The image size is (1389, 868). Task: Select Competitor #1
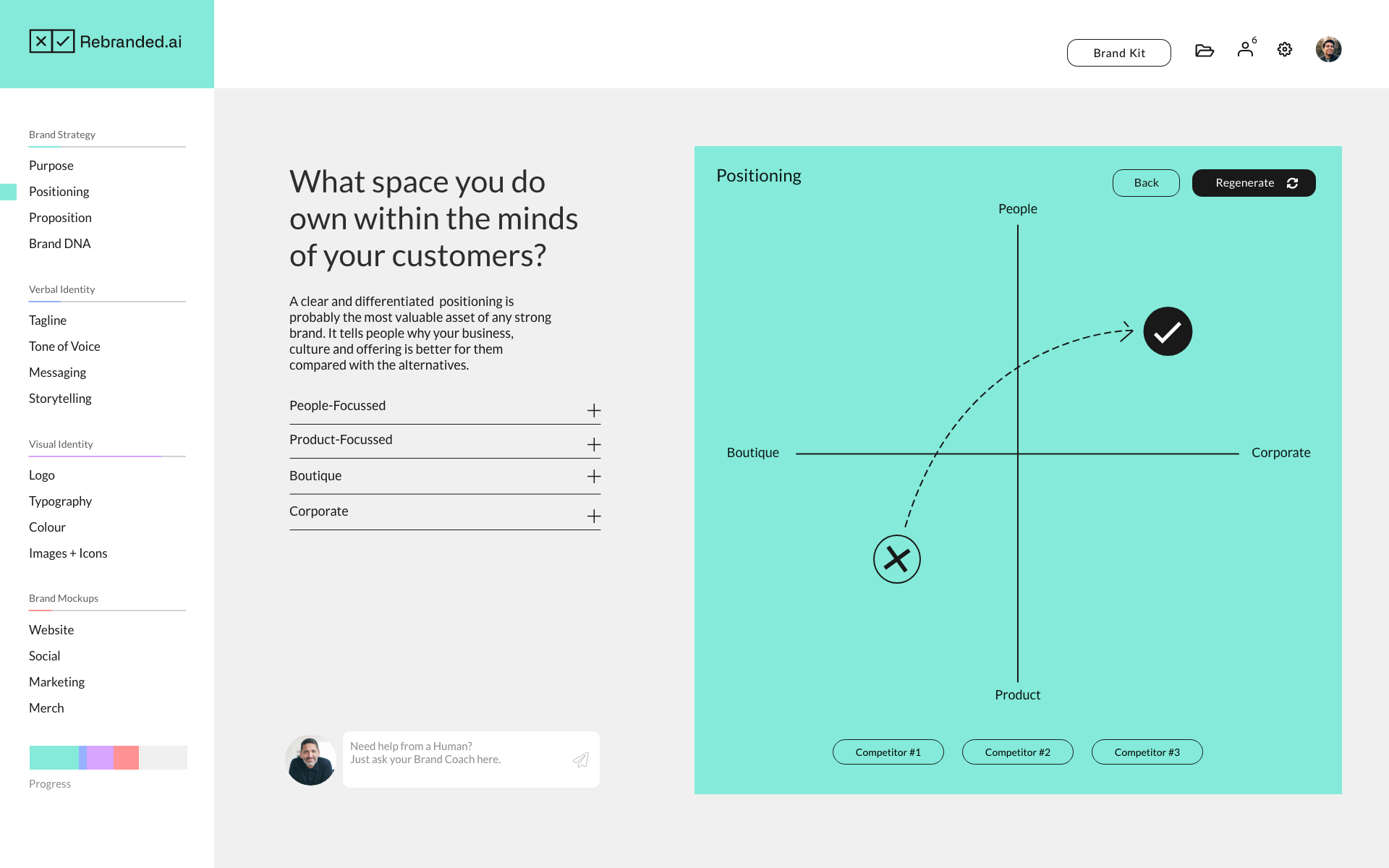888,752
